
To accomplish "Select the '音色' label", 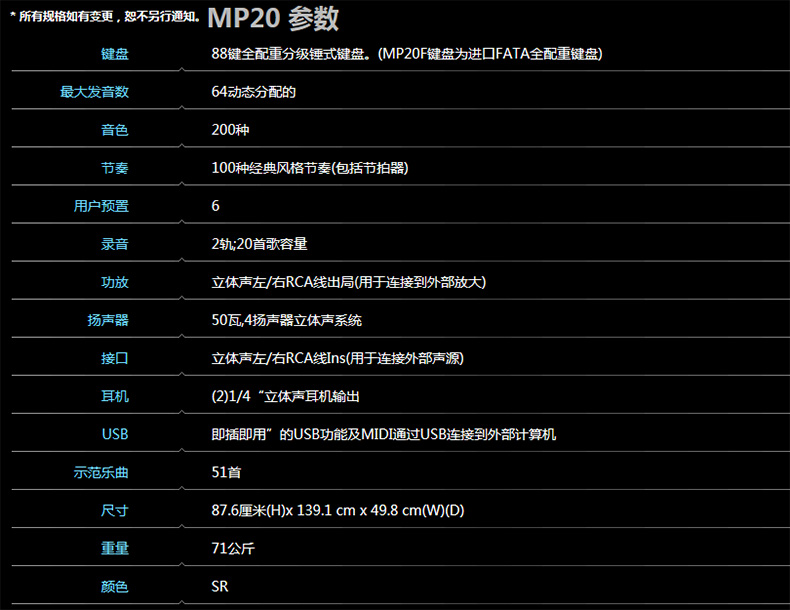I will [x=115, y=130].
